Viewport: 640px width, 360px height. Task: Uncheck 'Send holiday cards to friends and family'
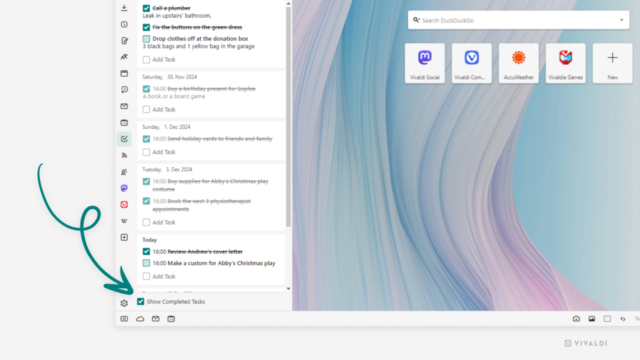tap(146, 139)
